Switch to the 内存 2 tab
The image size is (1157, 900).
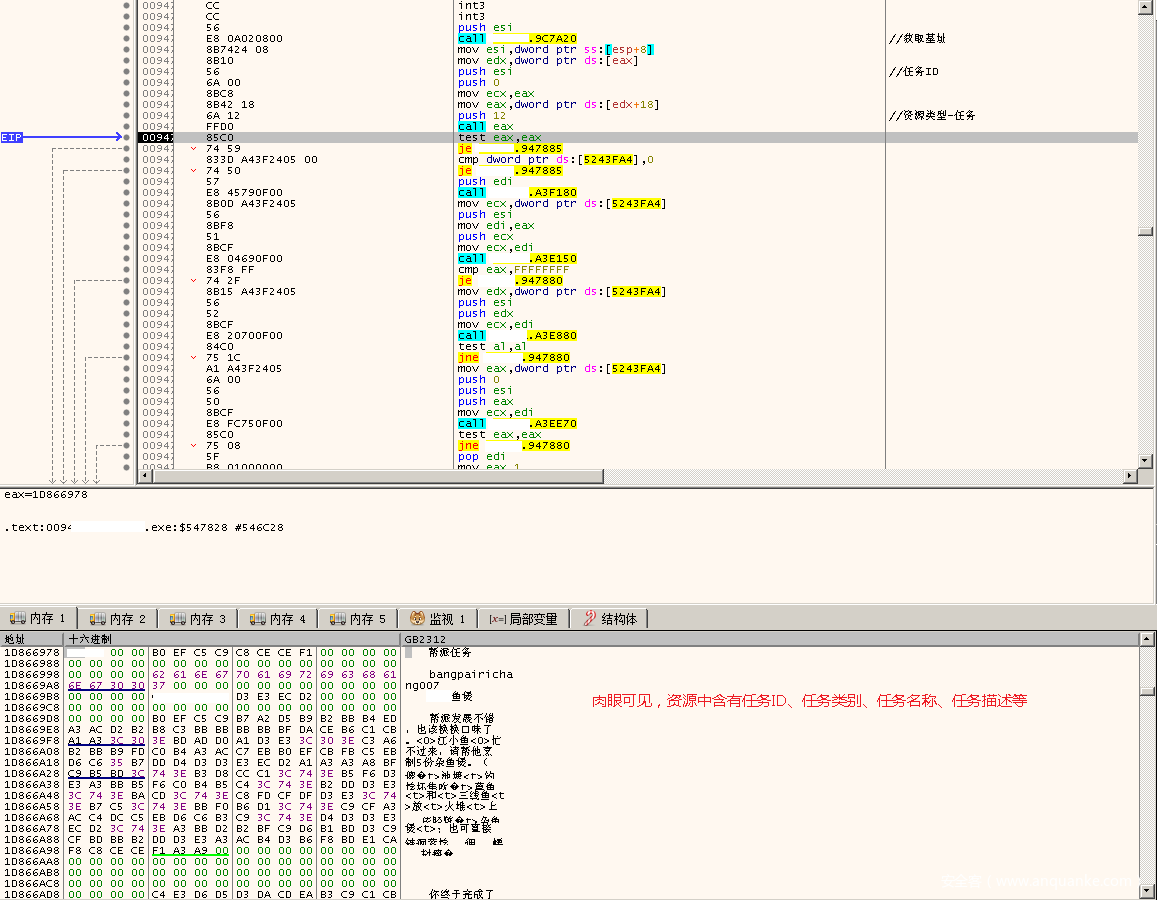coord(118,619)
